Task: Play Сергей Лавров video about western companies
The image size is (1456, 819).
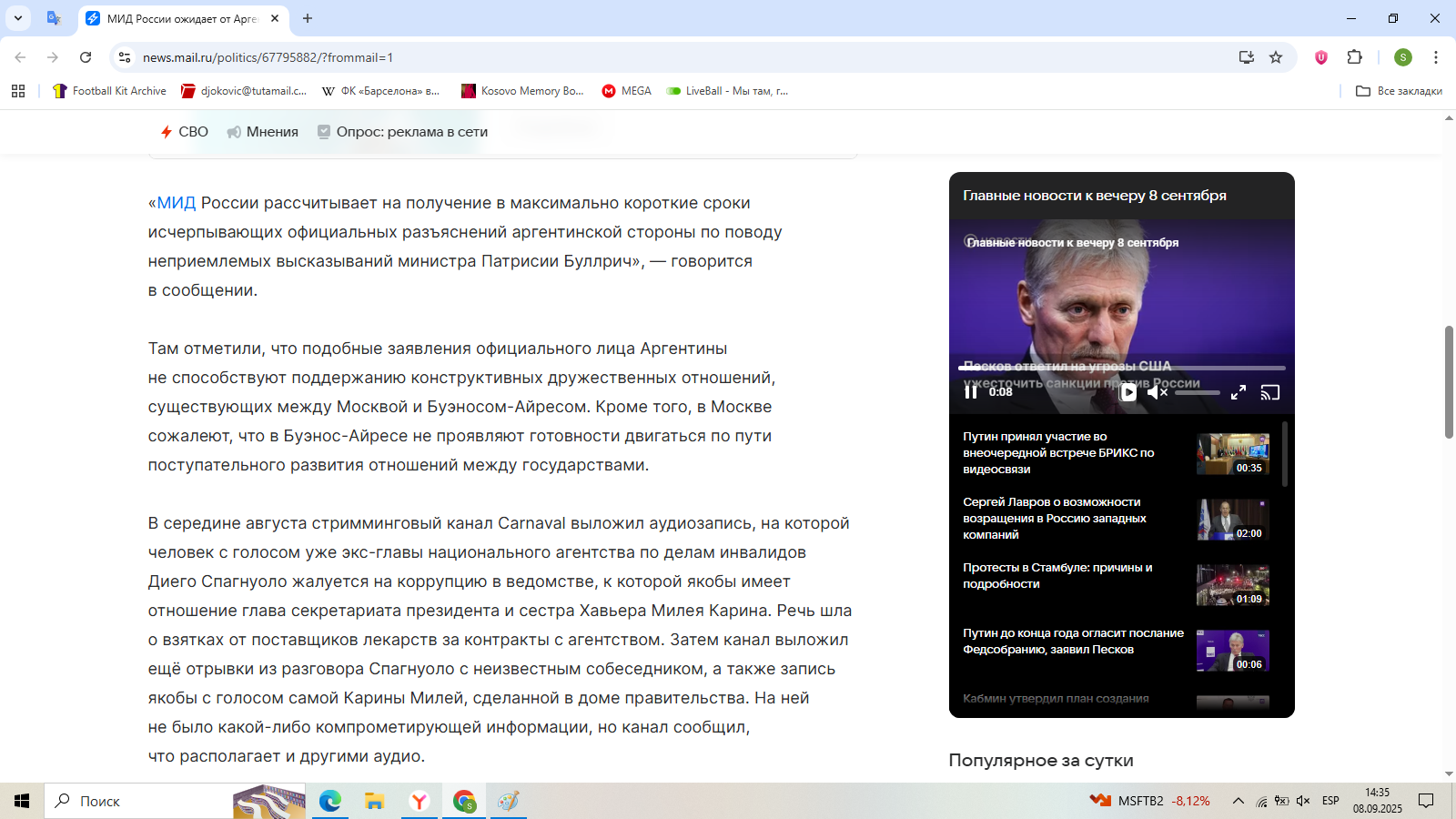Action: (x=1055, y=519)
